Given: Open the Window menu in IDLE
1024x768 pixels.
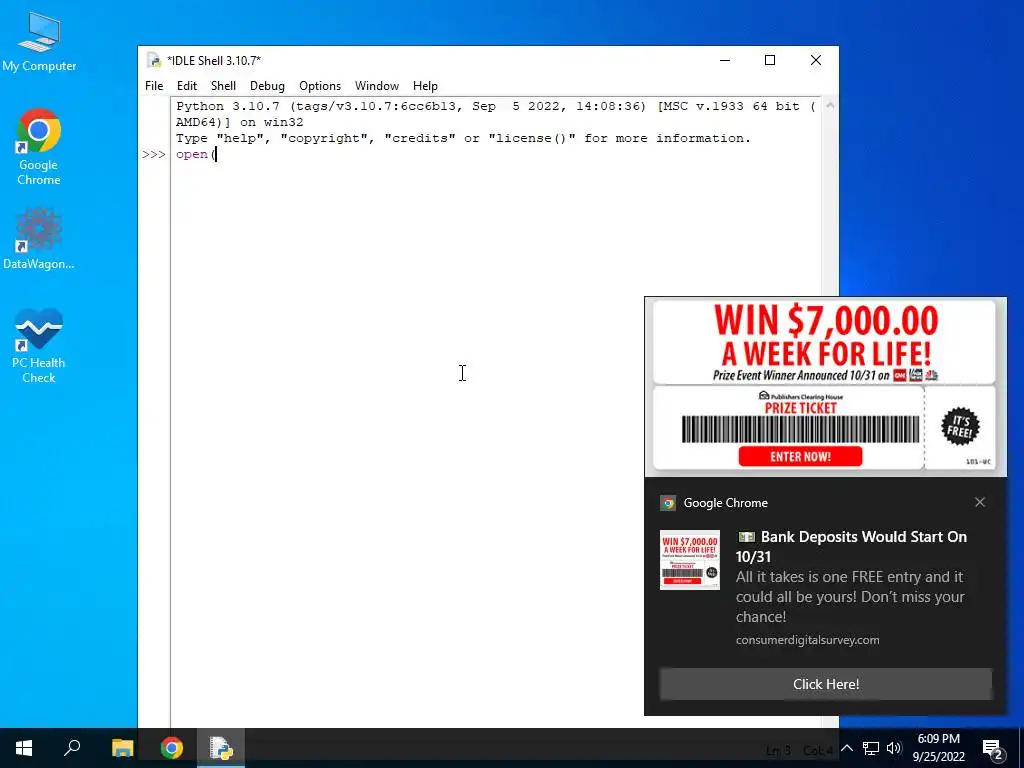Looking at the screenshot, I should [377, 86].
